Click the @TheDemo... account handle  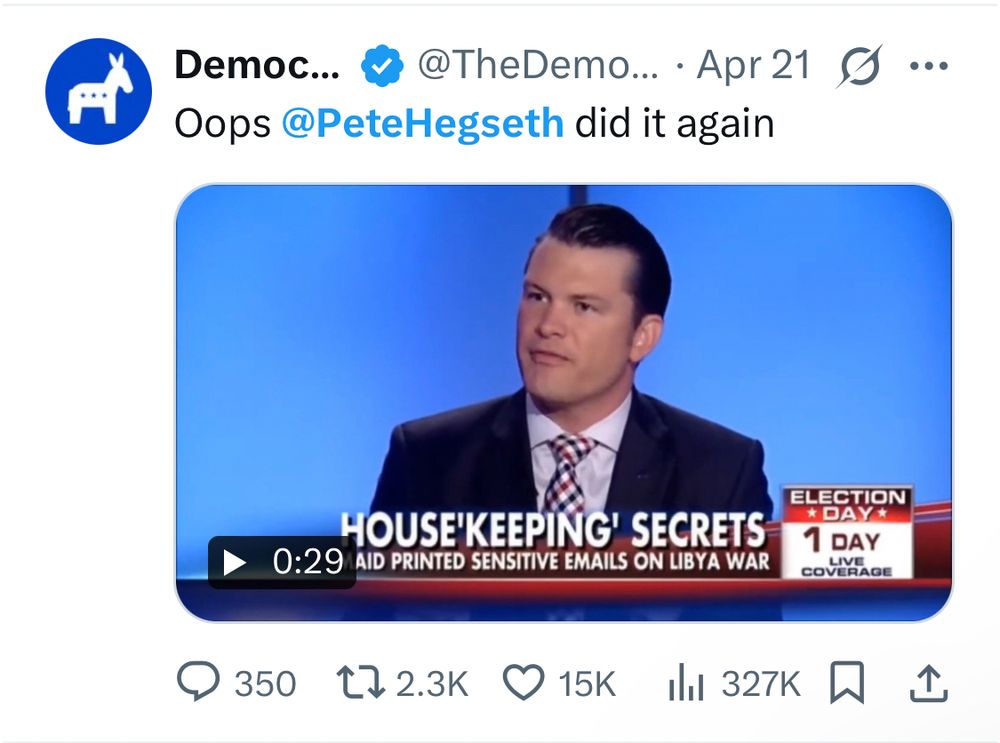pyautogui.click(x=537, y=67)
